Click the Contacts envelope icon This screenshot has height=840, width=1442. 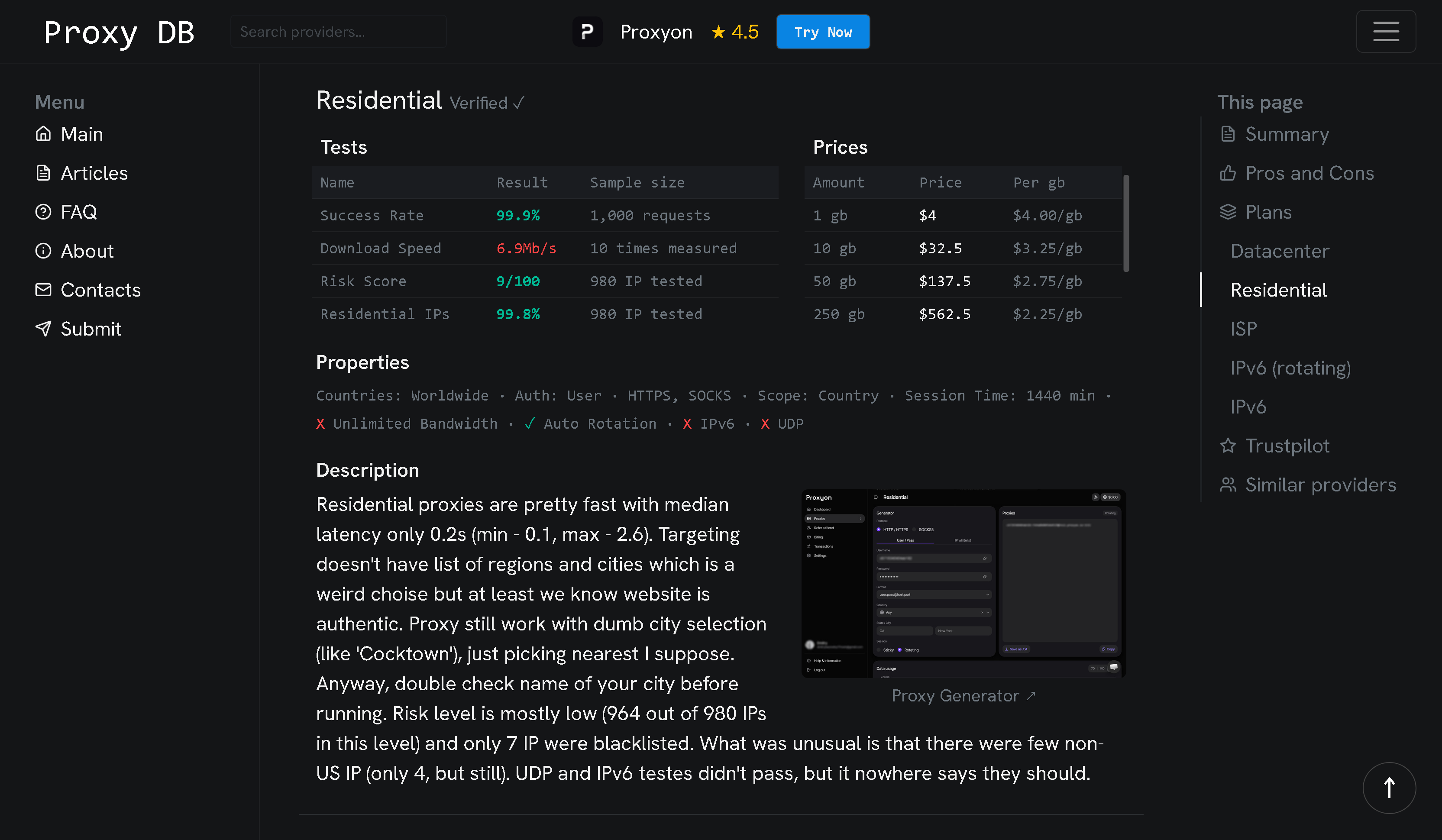coord(43,290)
